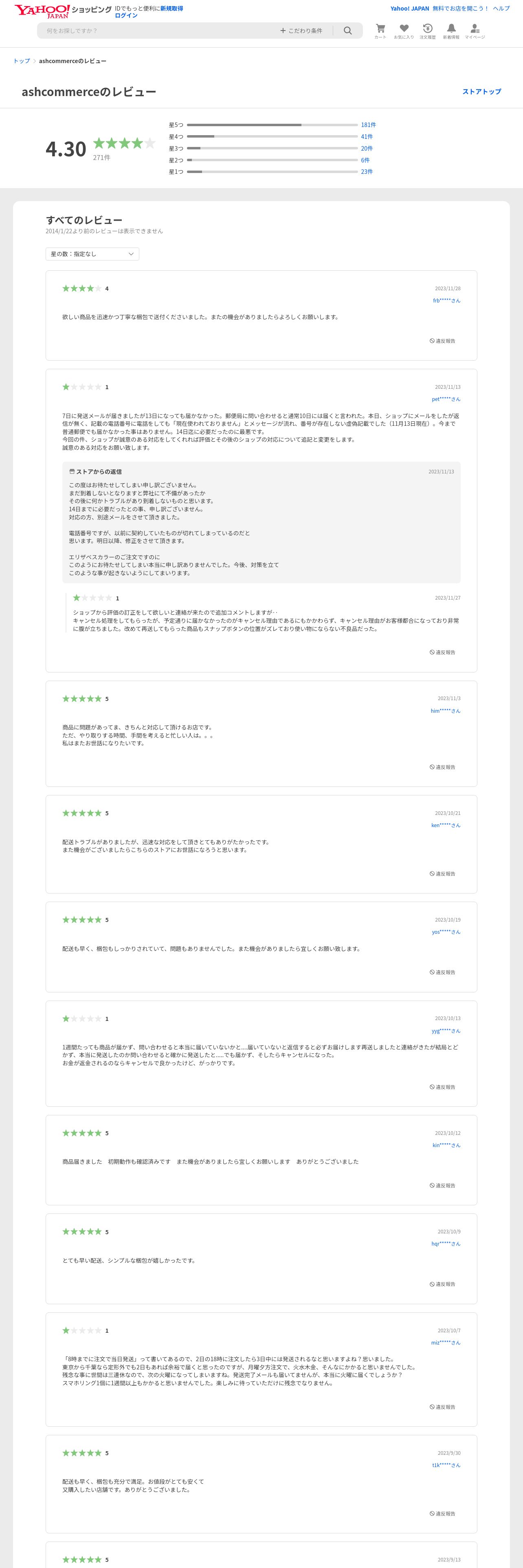Open reviewer kin*****さん profile

(x=446, y=1145)
